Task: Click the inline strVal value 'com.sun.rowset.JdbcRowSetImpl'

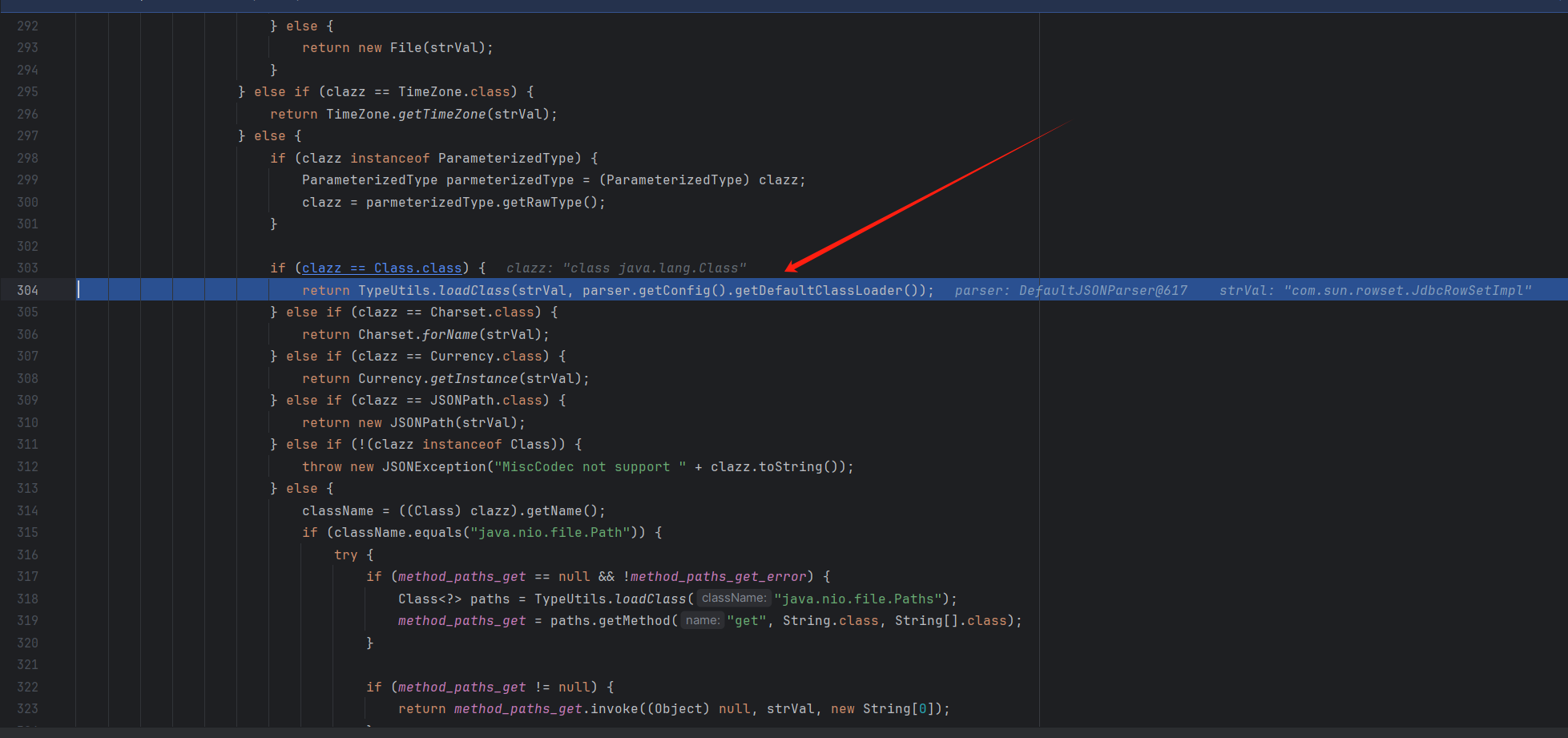Action: tap(1408, 290)
